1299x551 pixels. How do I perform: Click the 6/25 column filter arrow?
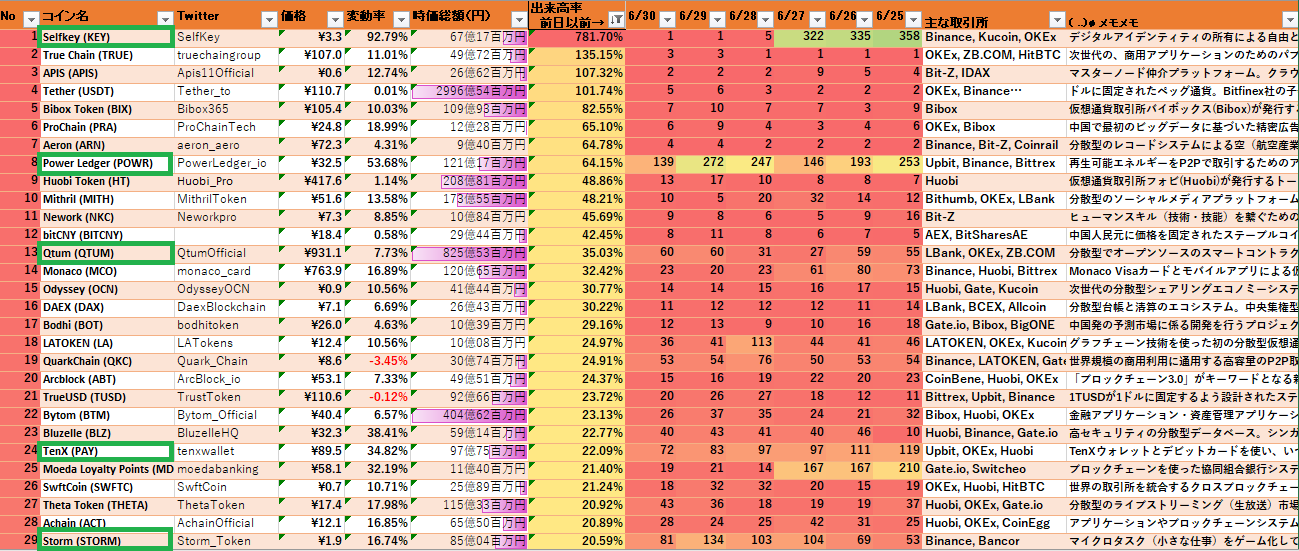click(x=913, y=20)
